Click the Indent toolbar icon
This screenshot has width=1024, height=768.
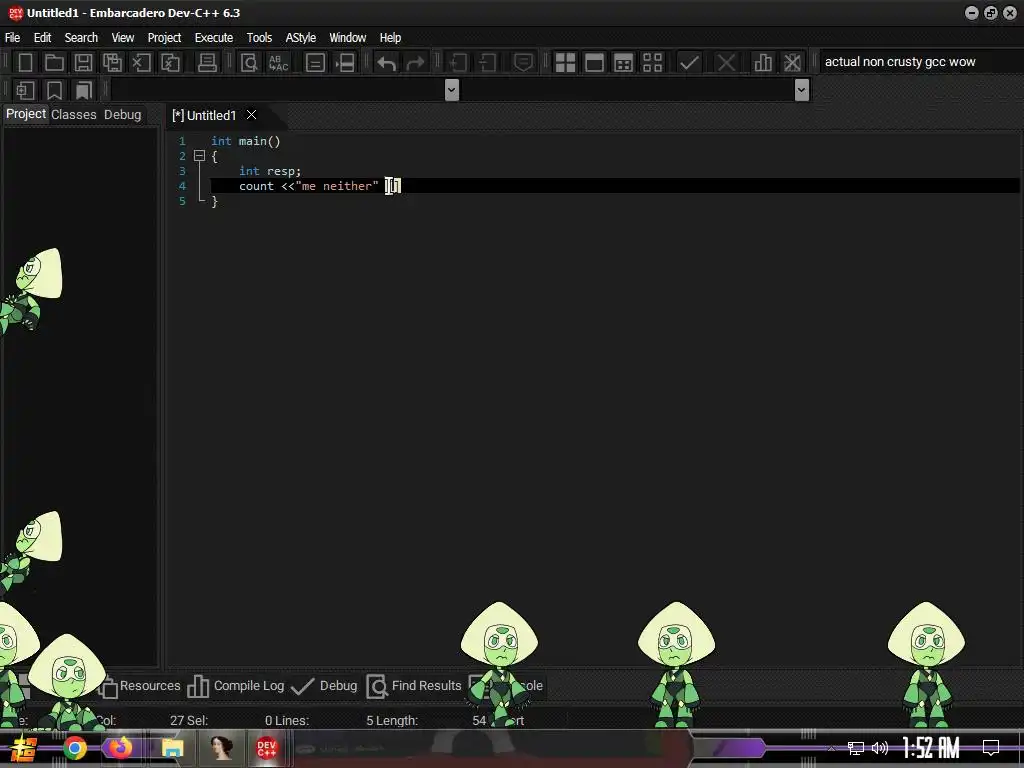click(458, 63)
